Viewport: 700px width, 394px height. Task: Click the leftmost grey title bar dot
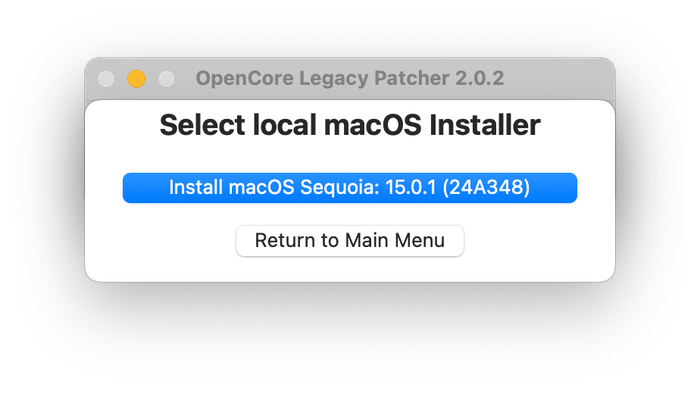coord(106,79)
